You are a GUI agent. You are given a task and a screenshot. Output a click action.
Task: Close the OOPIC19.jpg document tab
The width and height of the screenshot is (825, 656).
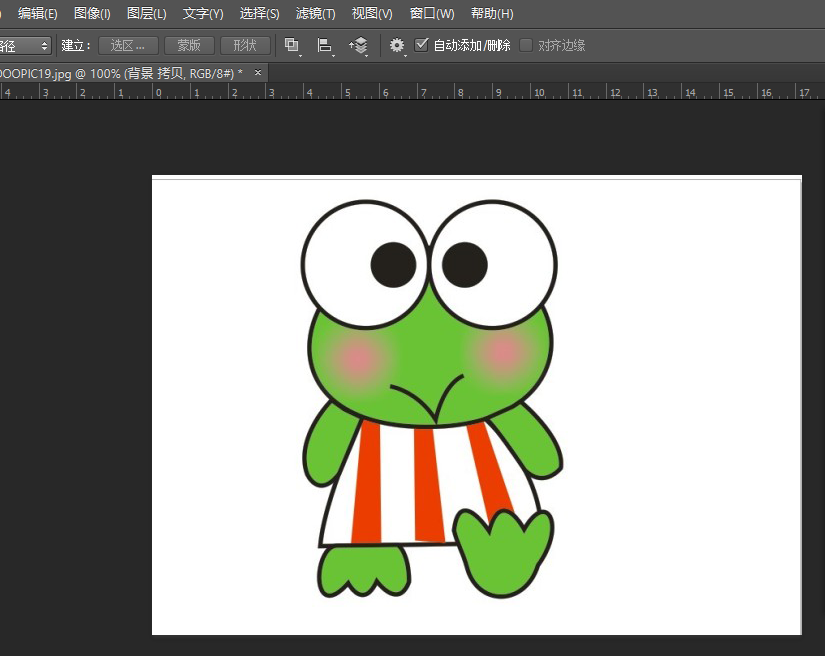pos(258,73)
